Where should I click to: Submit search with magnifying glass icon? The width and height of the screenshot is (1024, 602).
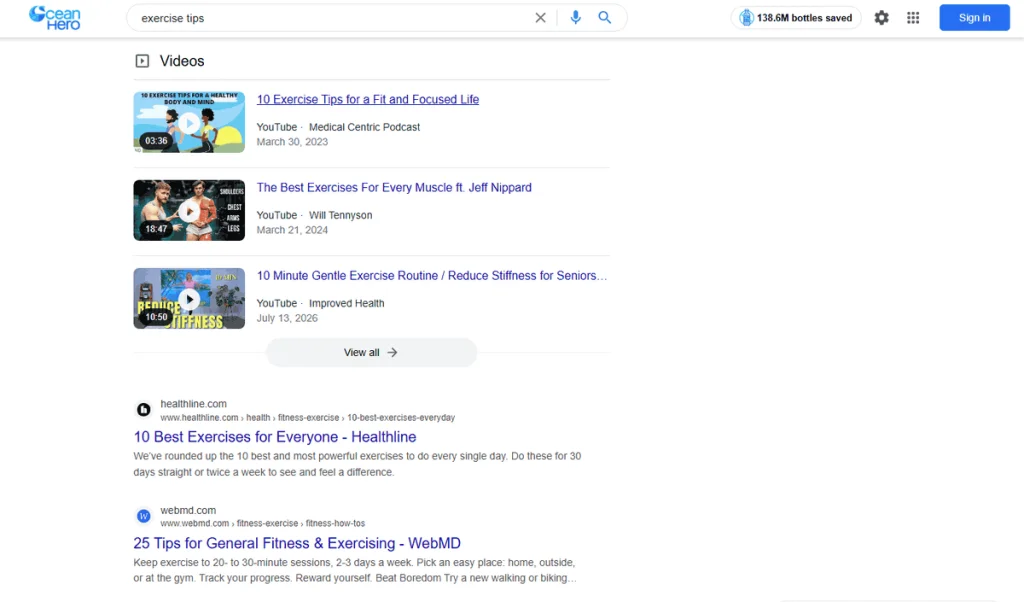tap(605, 18)
